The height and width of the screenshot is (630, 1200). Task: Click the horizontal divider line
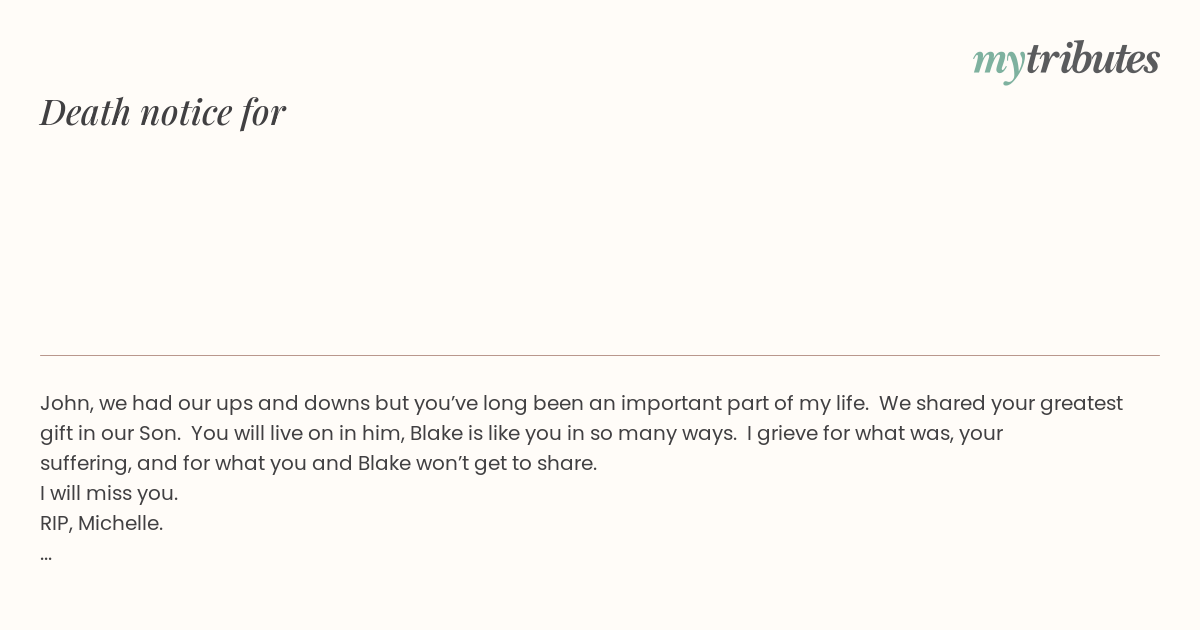point(600,355)
